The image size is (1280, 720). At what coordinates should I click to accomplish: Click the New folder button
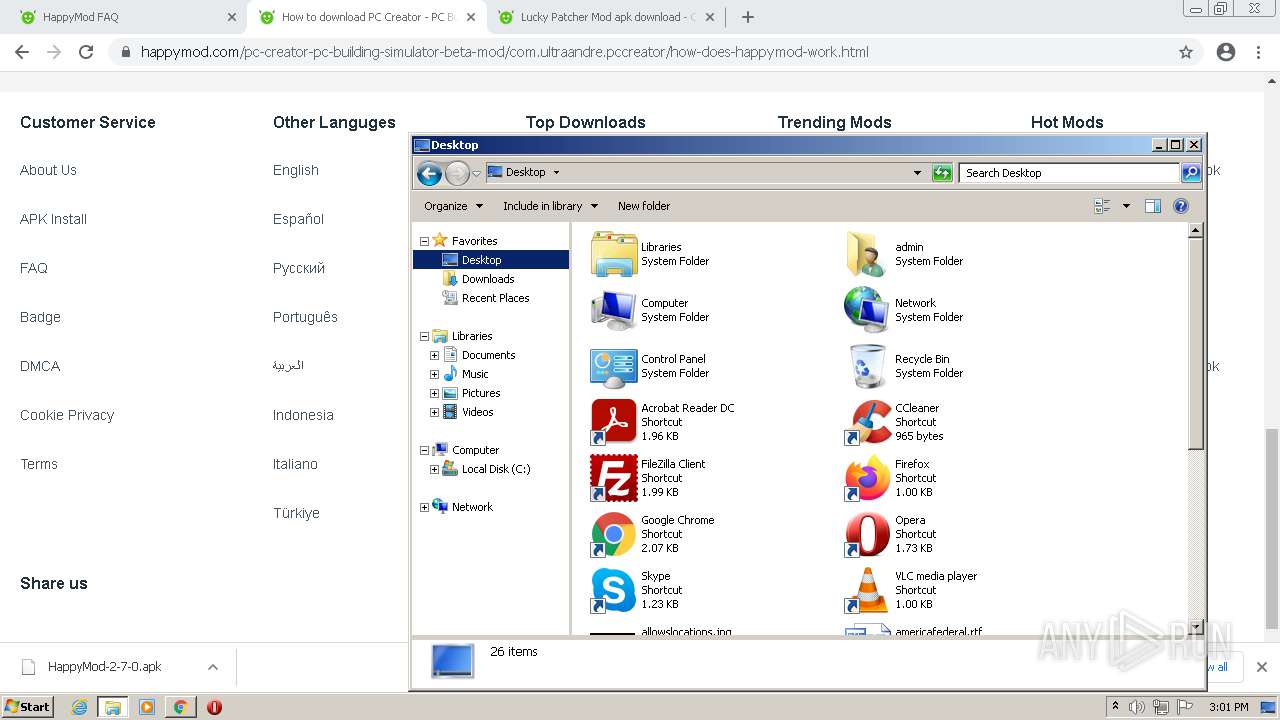coord(644,206)
